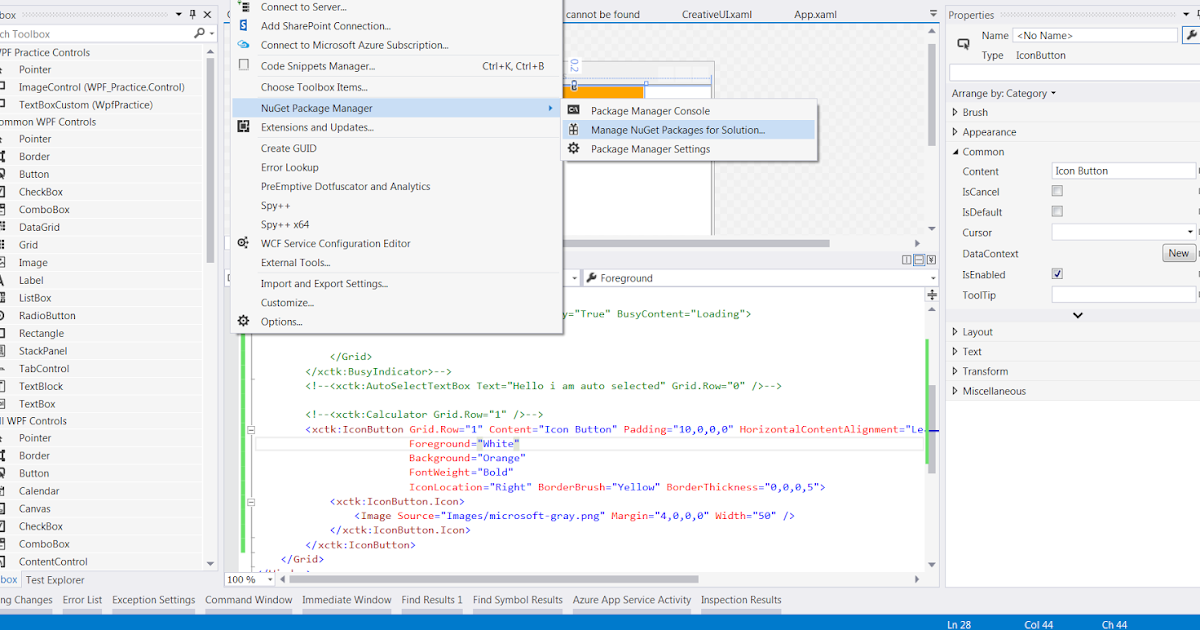Toggle the IsCancel checkbox
The height and width of the screenshot is (630, 1200).
(1057, 191)
